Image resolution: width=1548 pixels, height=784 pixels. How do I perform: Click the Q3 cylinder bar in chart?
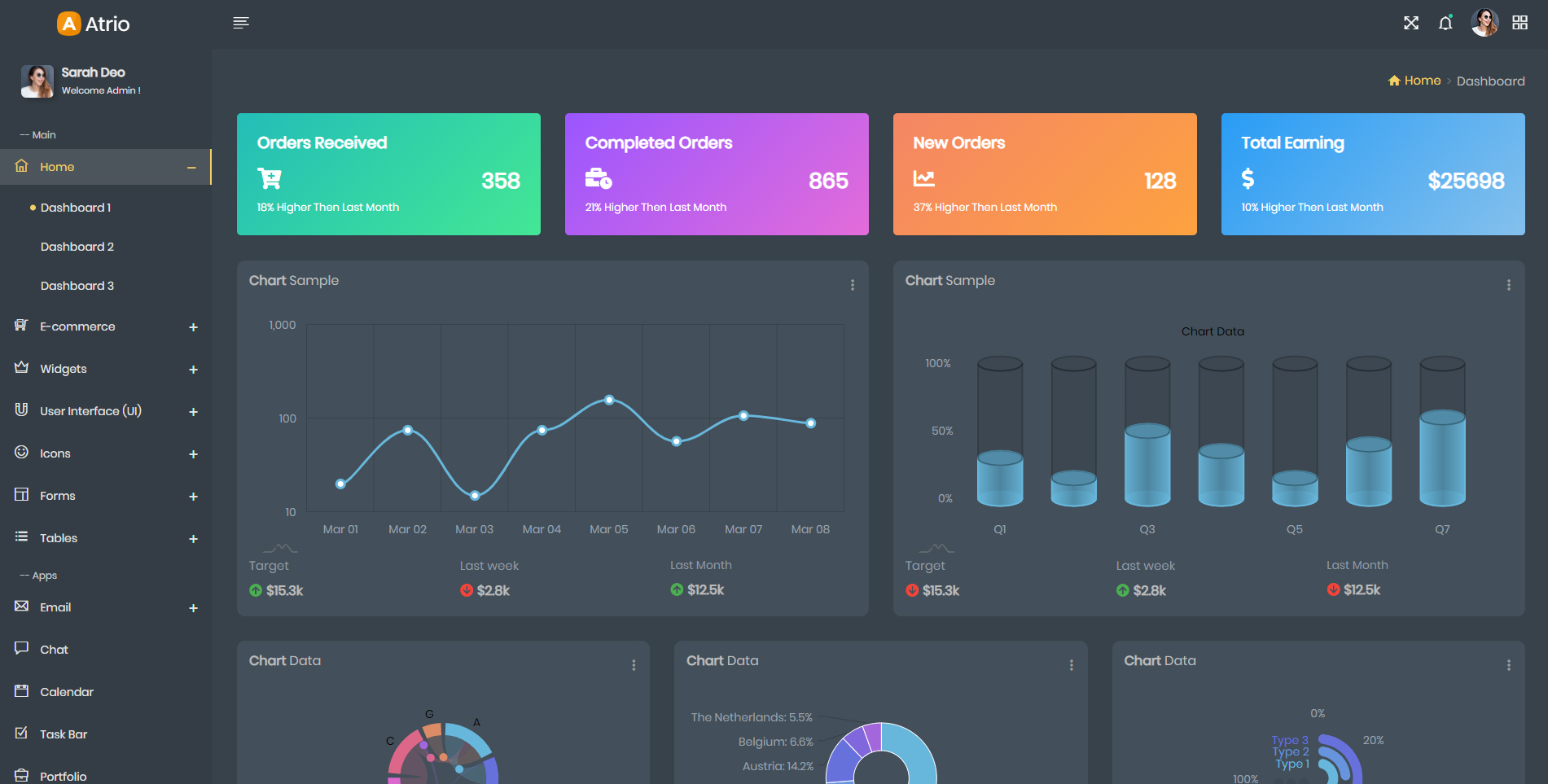click(1147, 431)
